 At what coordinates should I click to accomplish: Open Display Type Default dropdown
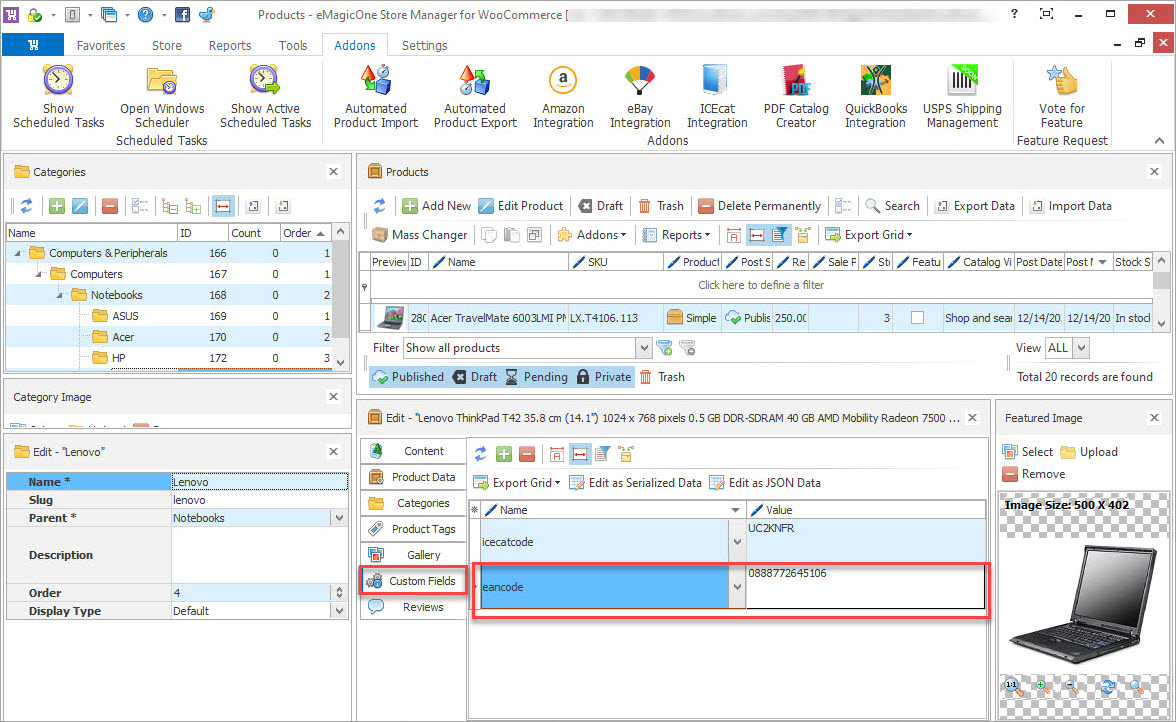pos(340,611)
